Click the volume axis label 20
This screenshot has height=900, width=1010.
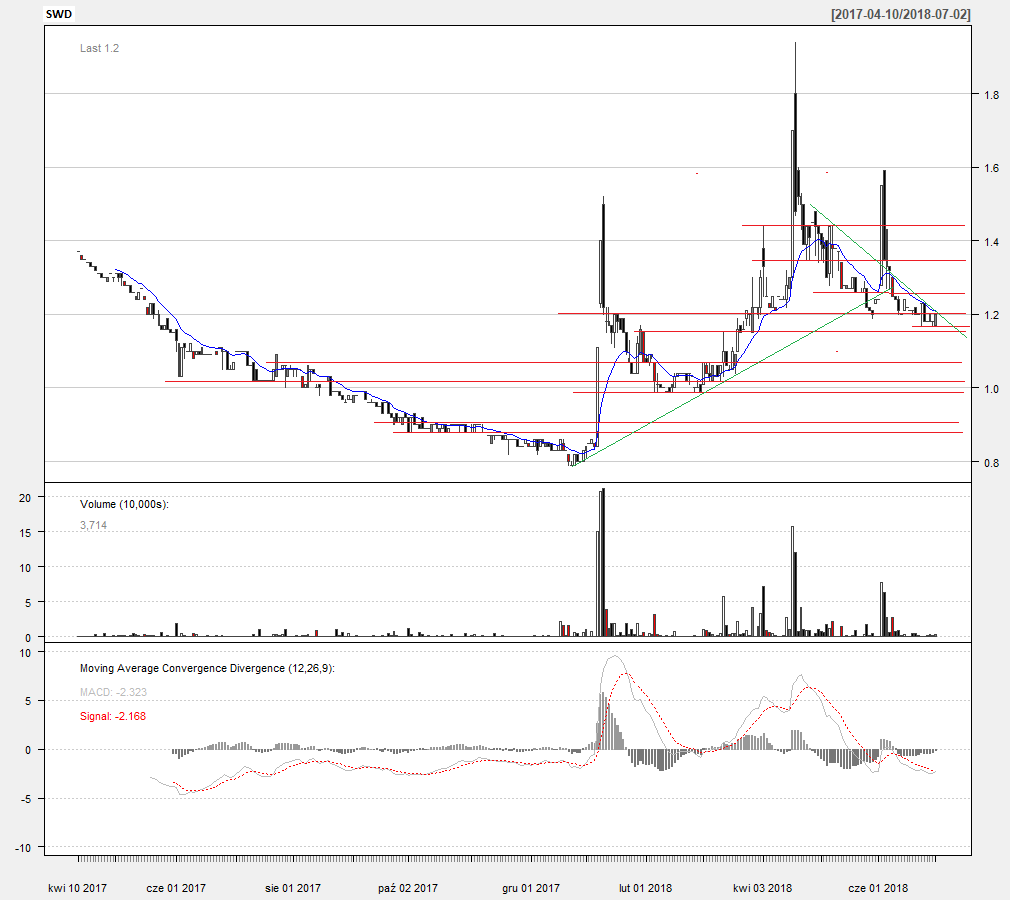click(25, 498)
